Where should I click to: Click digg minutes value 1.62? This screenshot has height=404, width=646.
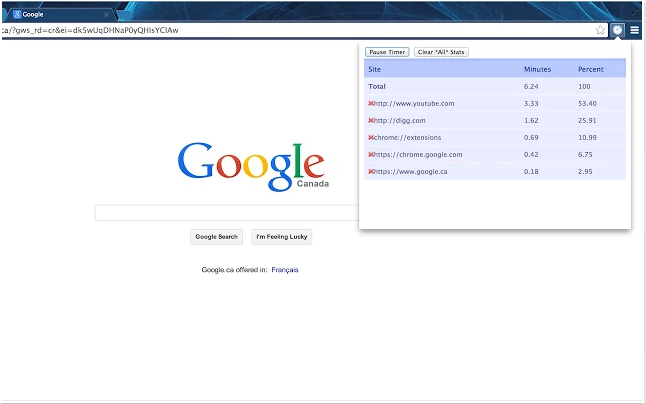click(531, 120)
